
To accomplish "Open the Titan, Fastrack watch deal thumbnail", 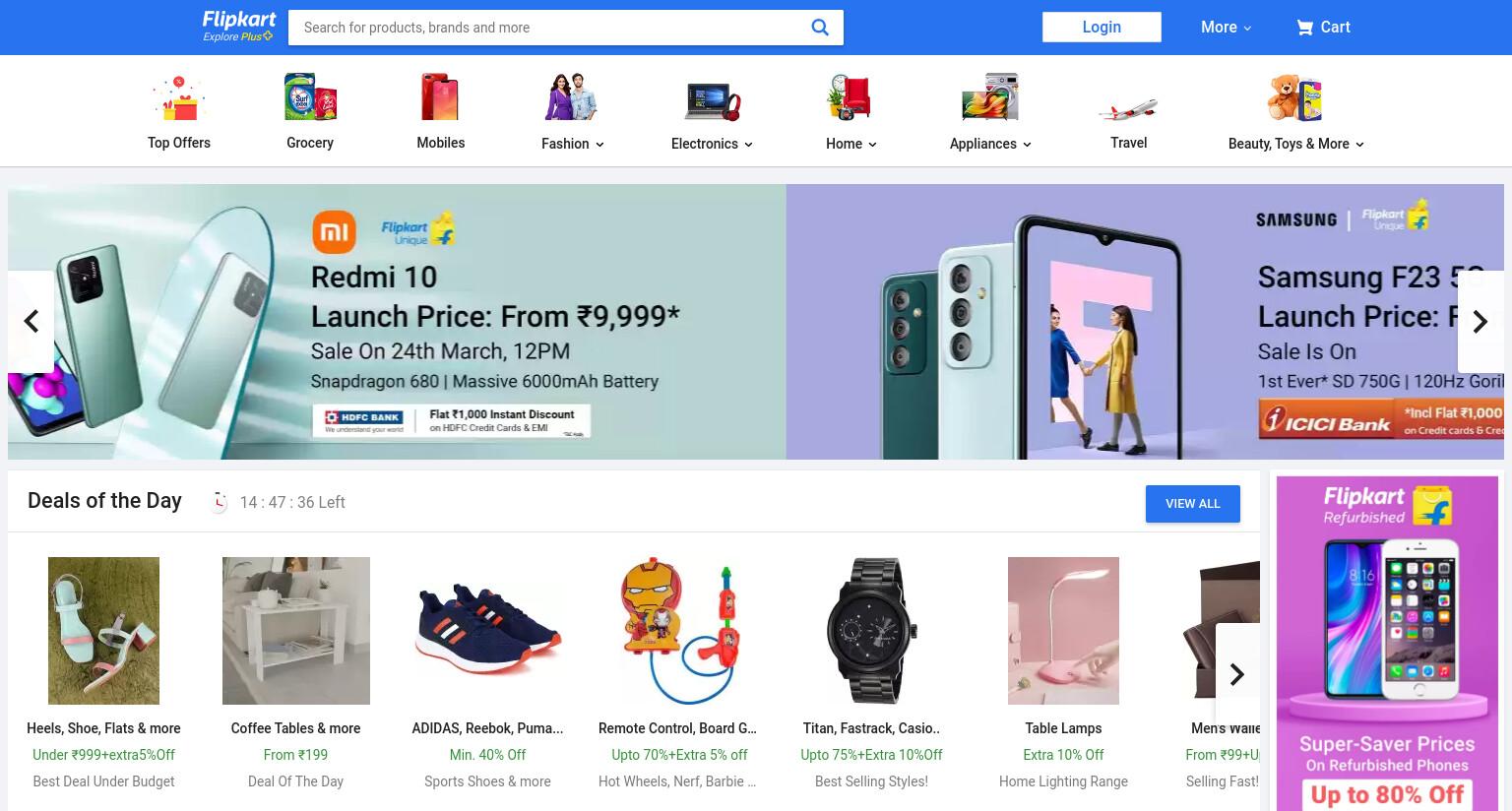I will pos(871,631).
